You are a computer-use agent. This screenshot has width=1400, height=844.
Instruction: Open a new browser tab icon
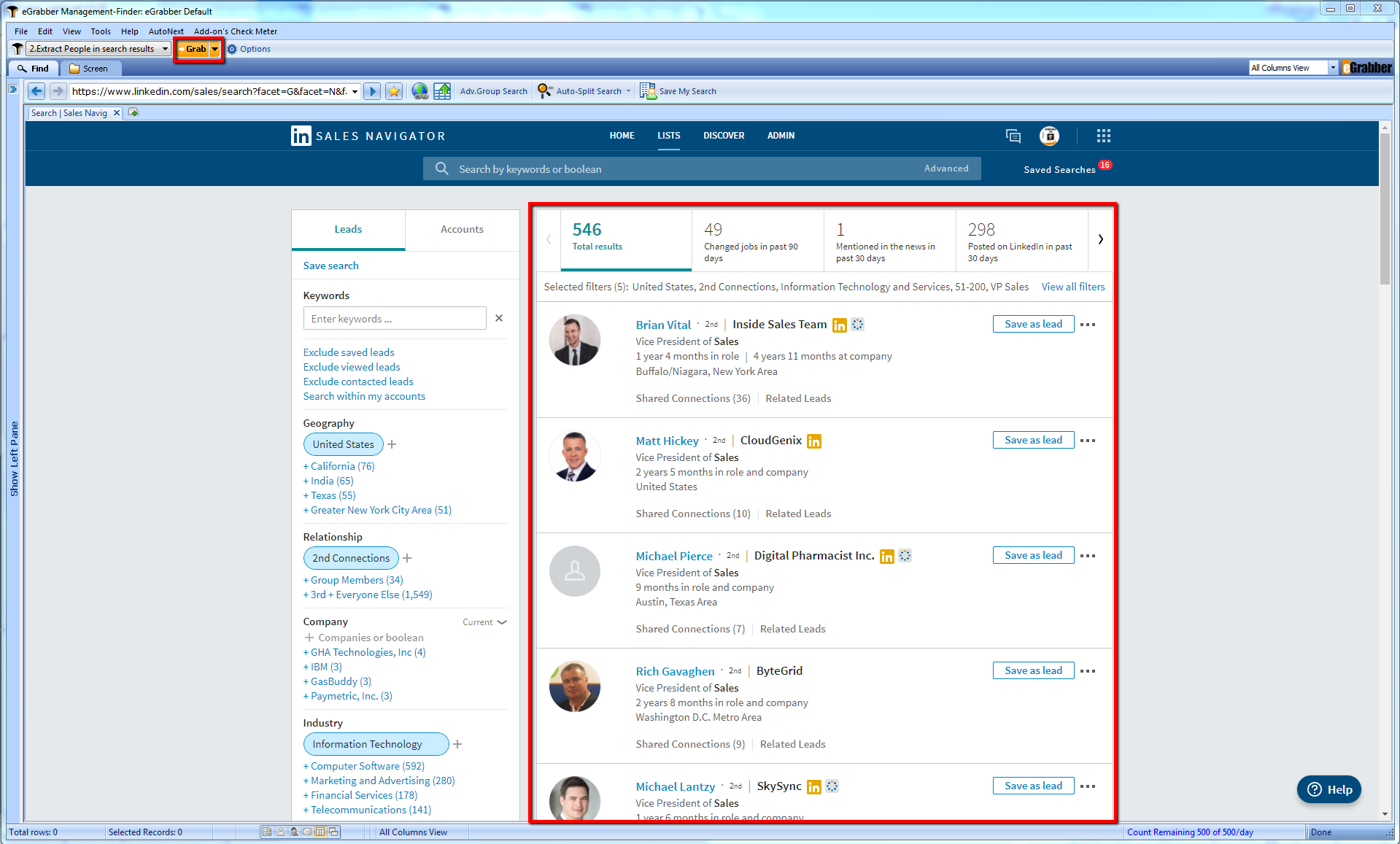click(x=134, y=112)
